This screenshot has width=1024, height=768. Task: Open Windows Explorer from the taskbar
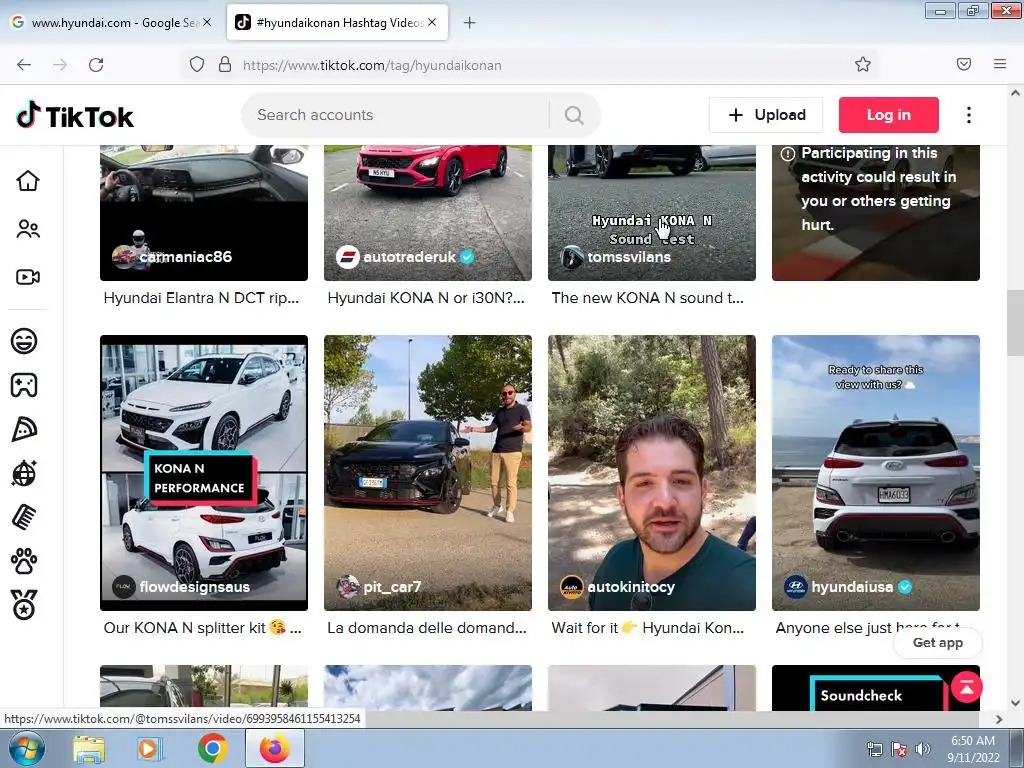coord(89,749)
